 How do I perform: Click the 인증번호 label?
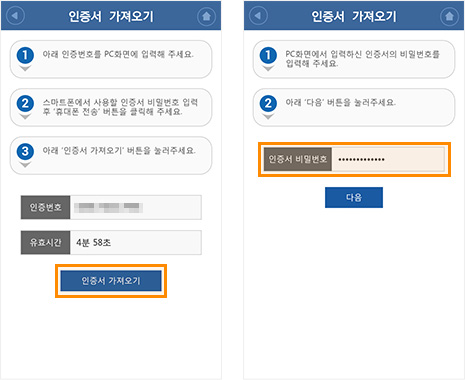click(x=45, y=207)
